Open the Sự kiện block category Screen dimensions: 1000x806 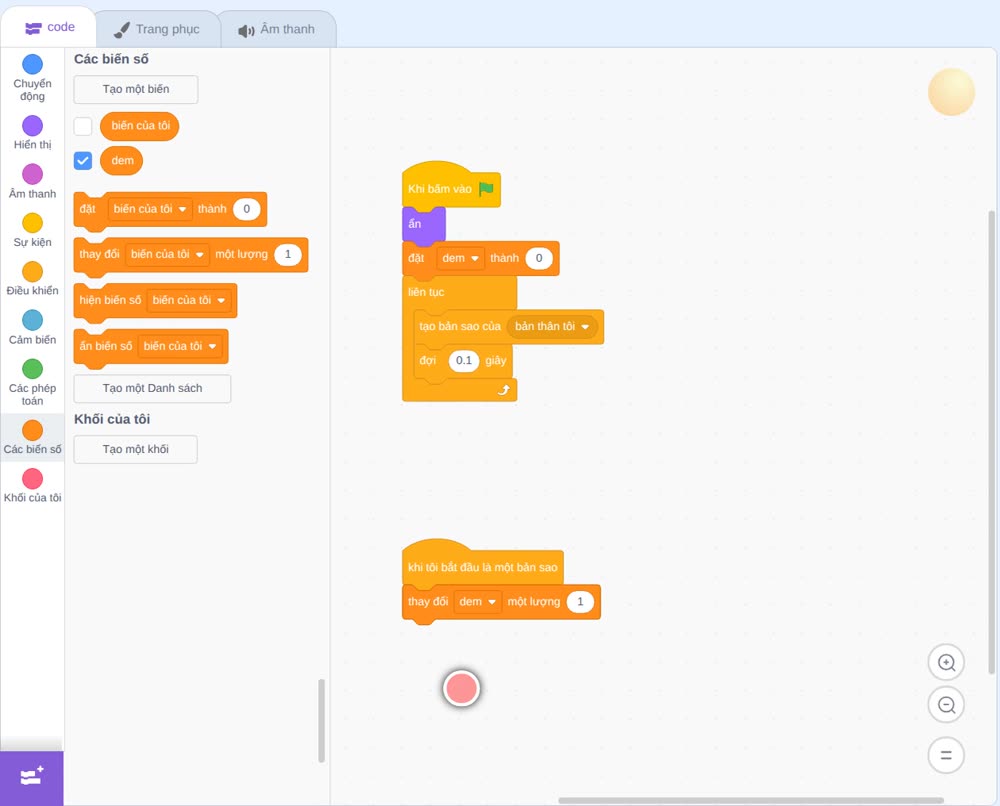coord(33,230)
